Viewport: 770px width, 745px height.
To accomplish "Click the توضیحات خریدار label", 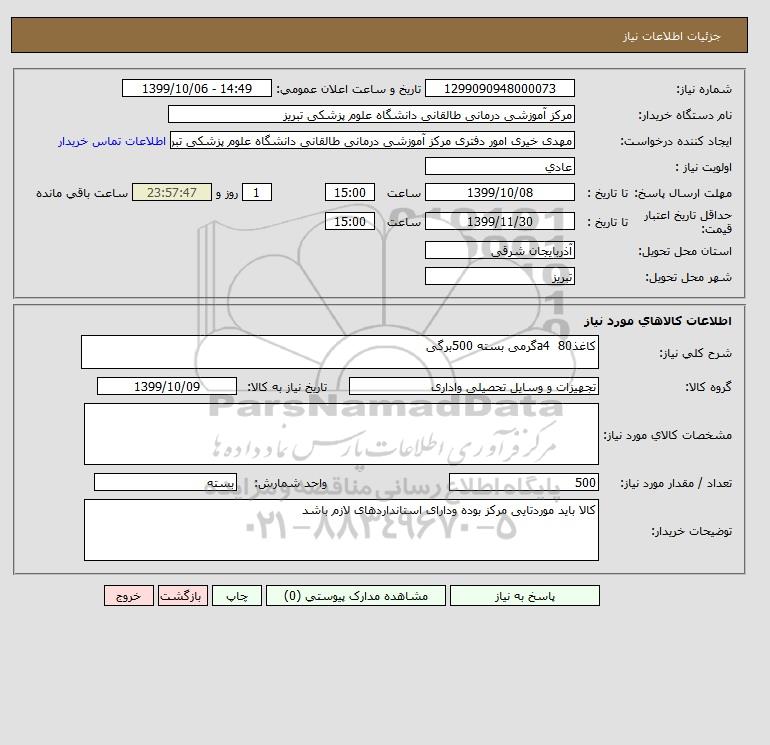I will 691,531.
